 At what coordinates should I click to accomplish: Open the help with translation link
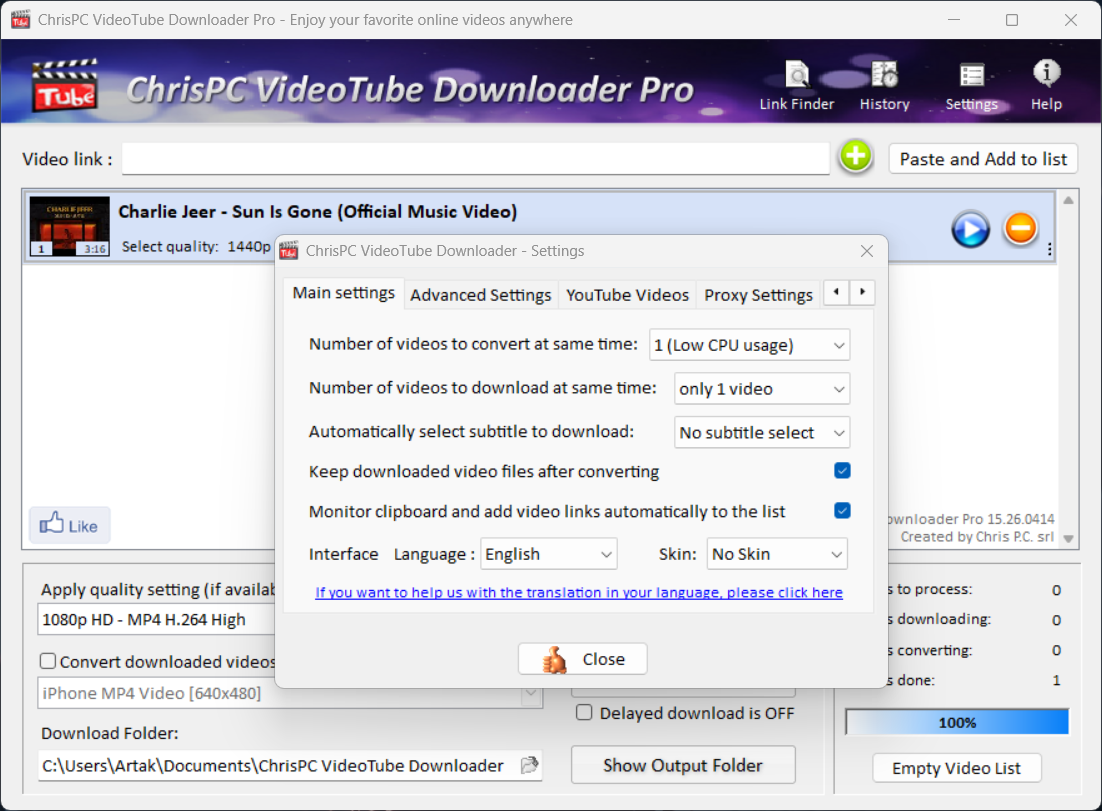click(x=579, y=592)
